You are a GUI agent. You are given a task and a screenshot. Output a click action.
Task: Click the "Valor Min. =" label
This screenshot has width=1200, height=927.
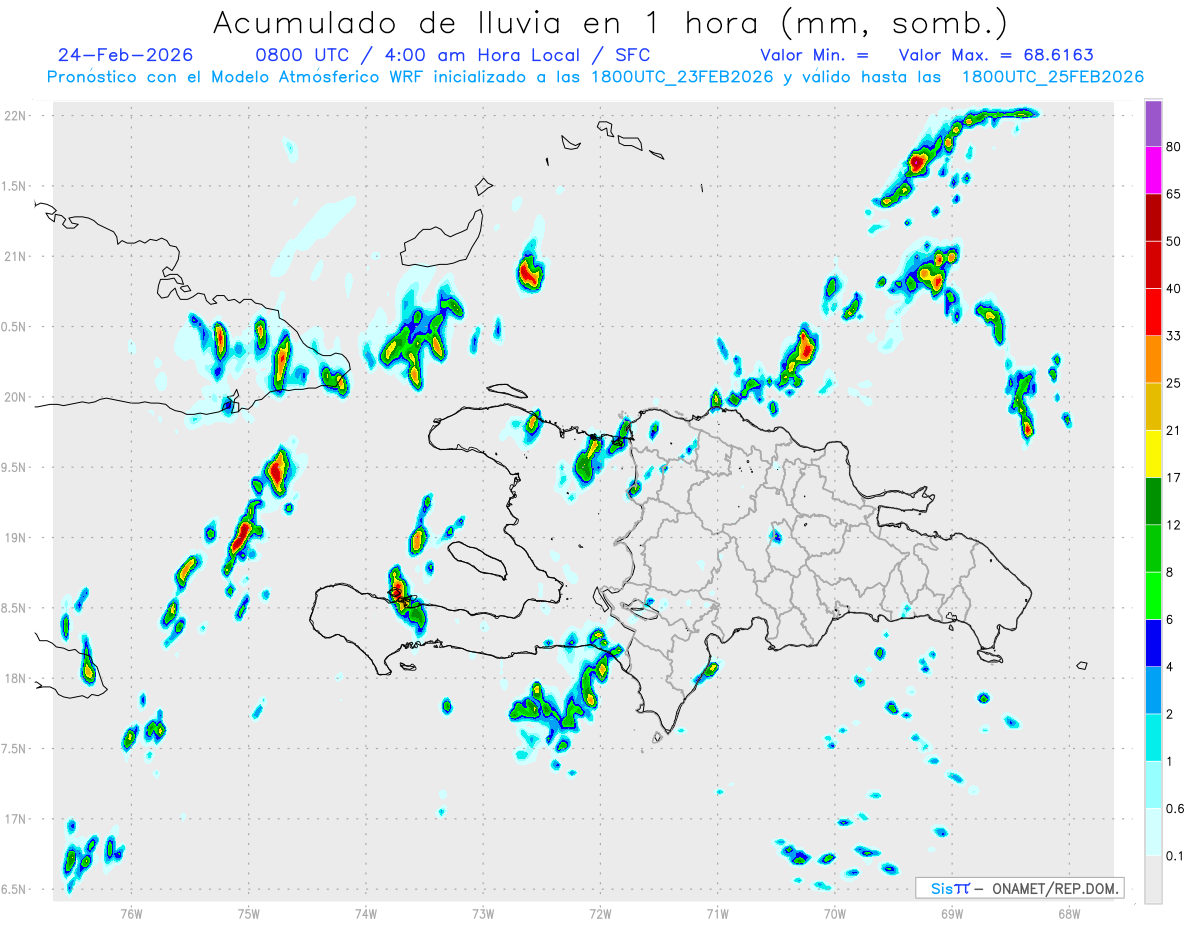click(x=814, y=55)
